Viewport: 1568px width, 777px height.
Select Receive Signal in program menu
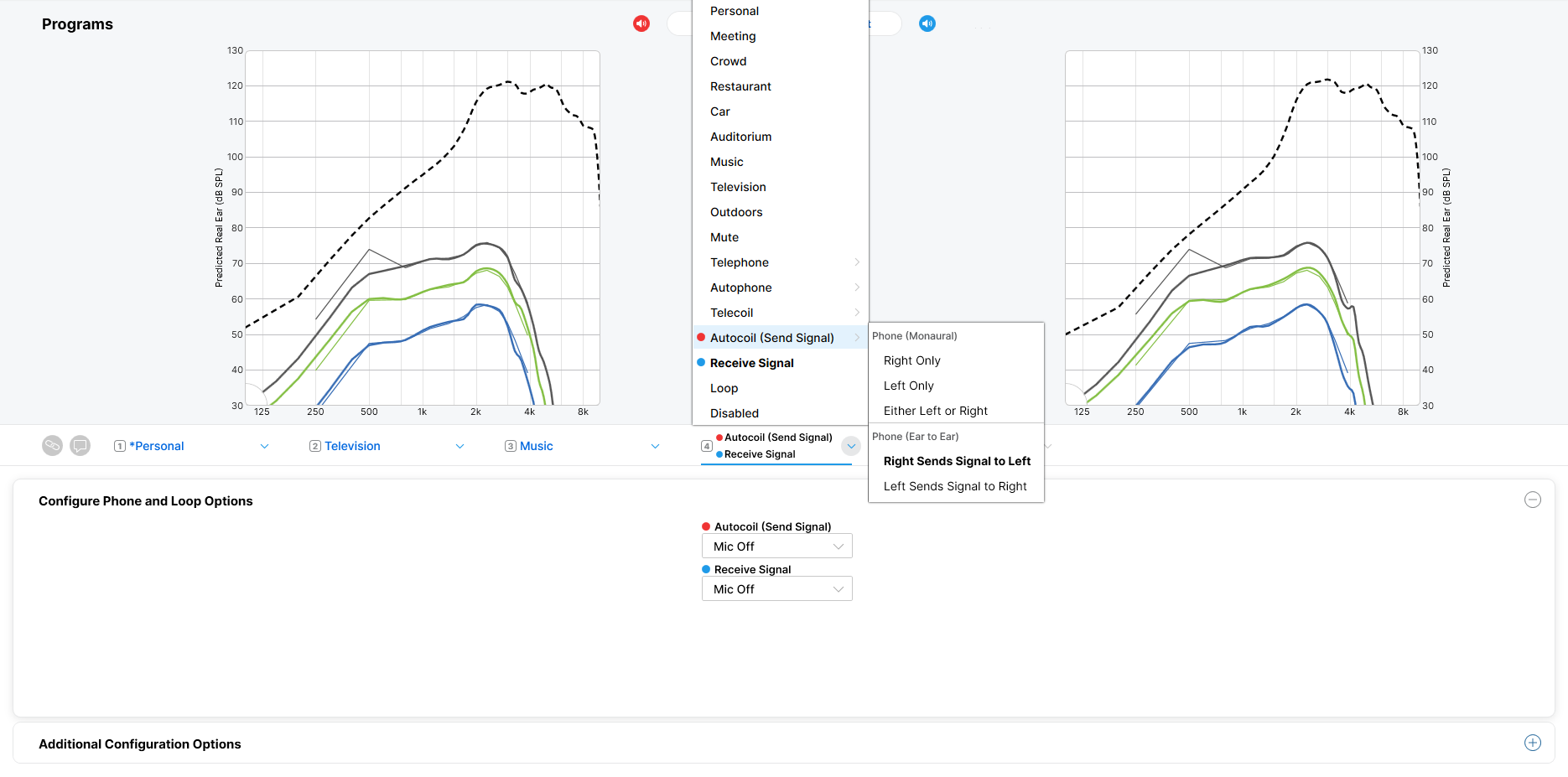pyautogui.click(x=781, y=363)
